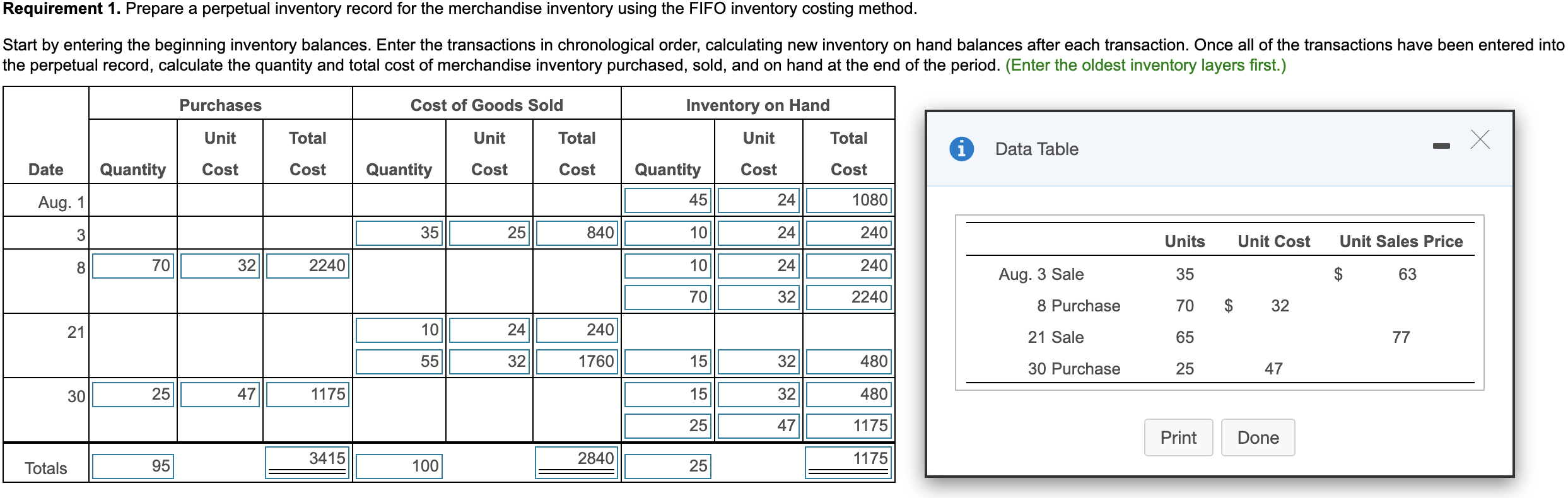1568x498 pixels.
Task: Click the Done button
Action: [x=1258, y=437]
